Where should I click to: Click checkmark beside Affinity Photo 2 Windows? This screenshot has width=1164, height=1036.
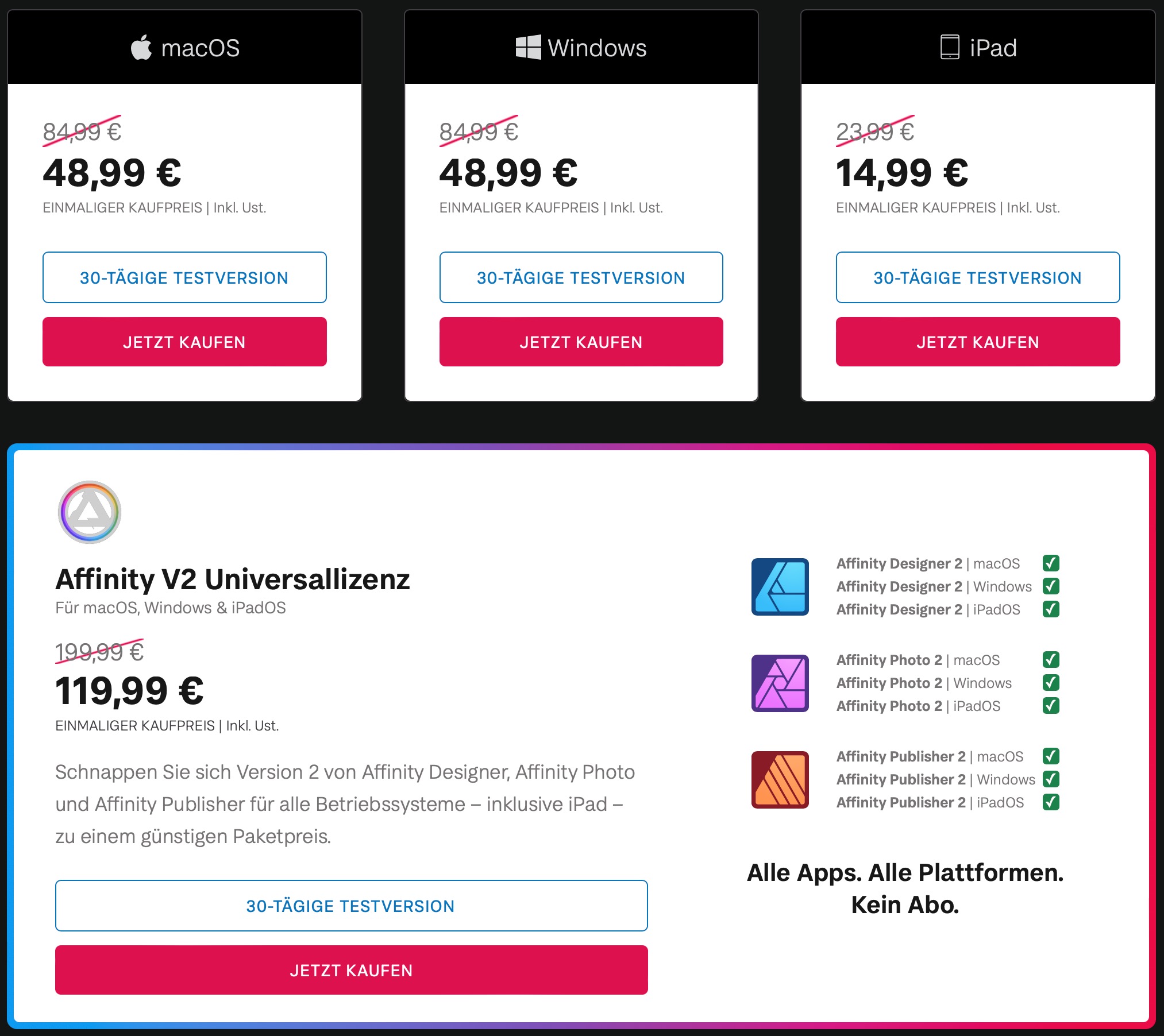point(1051,682)
